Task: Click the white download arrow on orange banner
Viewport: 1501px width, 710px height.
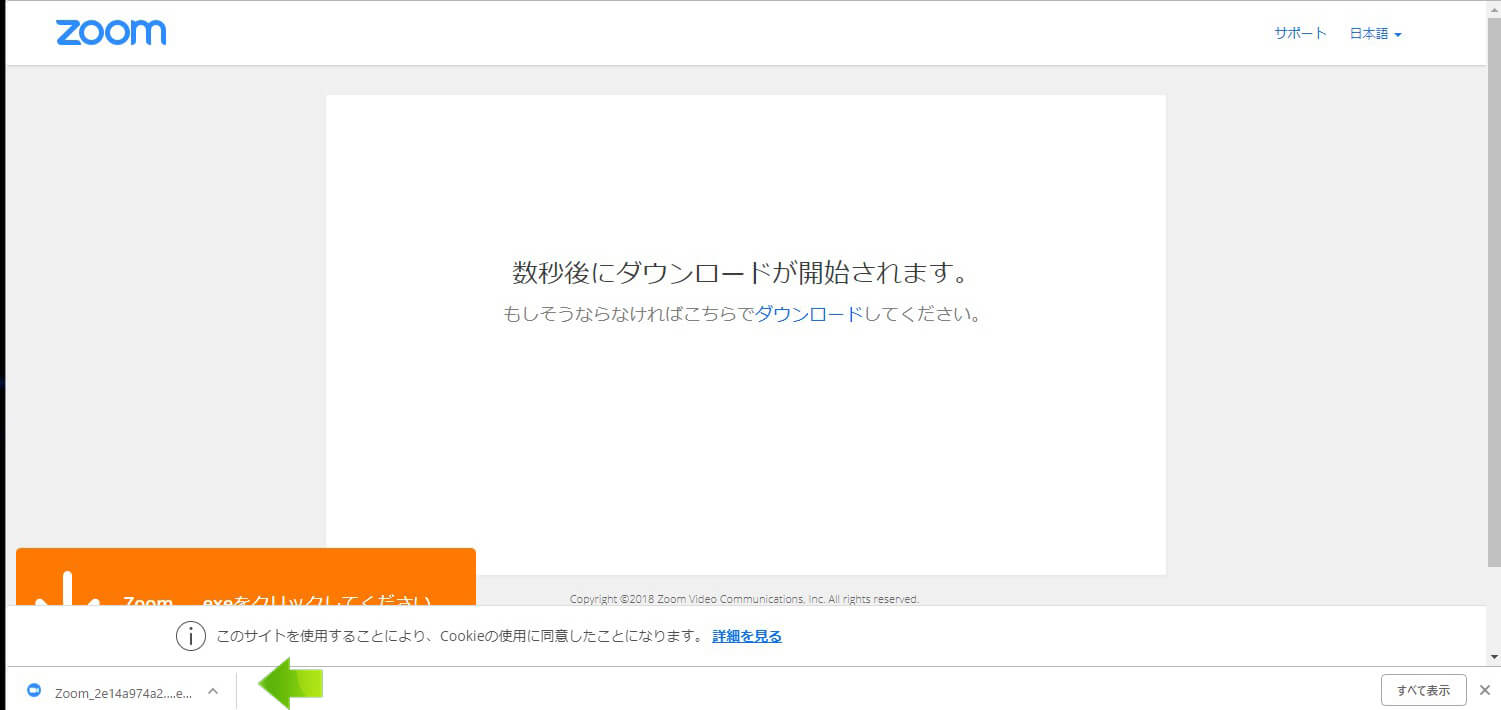Action: 67,590
